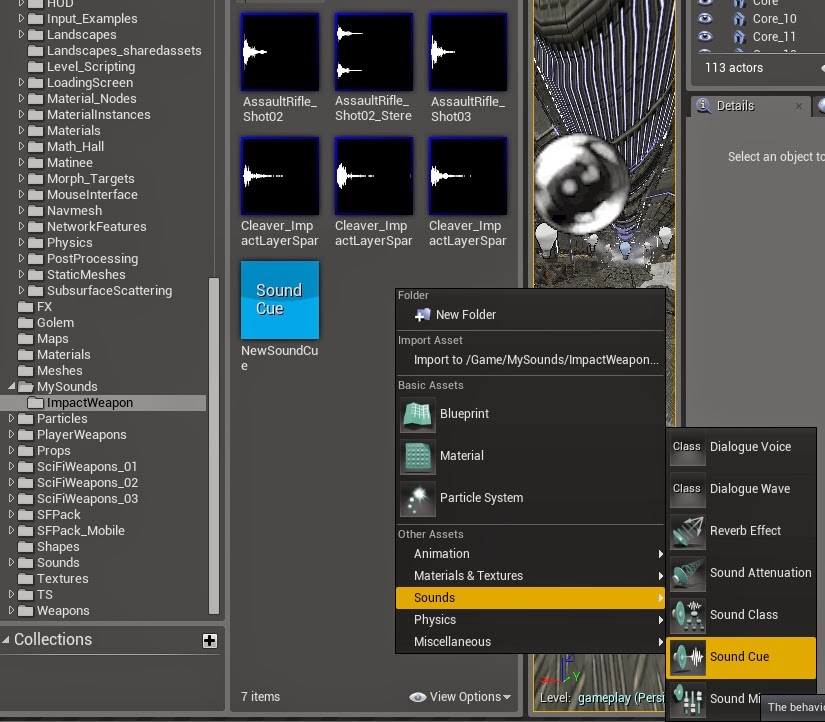Expand the SFPack_Mobile folder
Screen dimensions: 825x722
tap(11, 530)
